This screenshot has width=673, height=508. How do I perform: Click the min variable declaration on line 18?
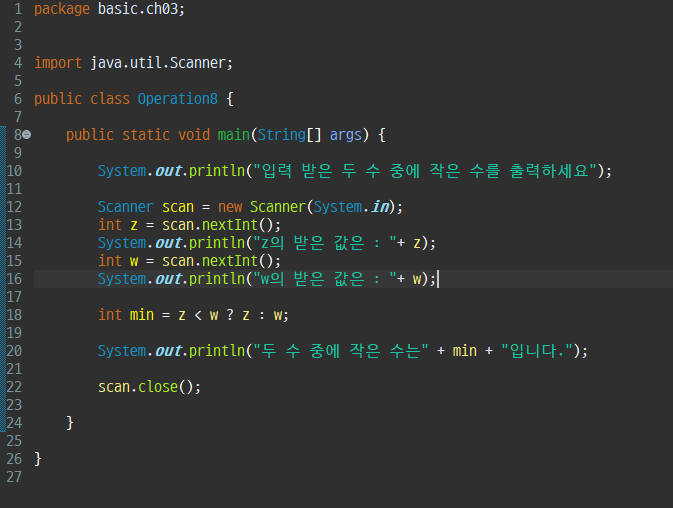click(142, 315)
